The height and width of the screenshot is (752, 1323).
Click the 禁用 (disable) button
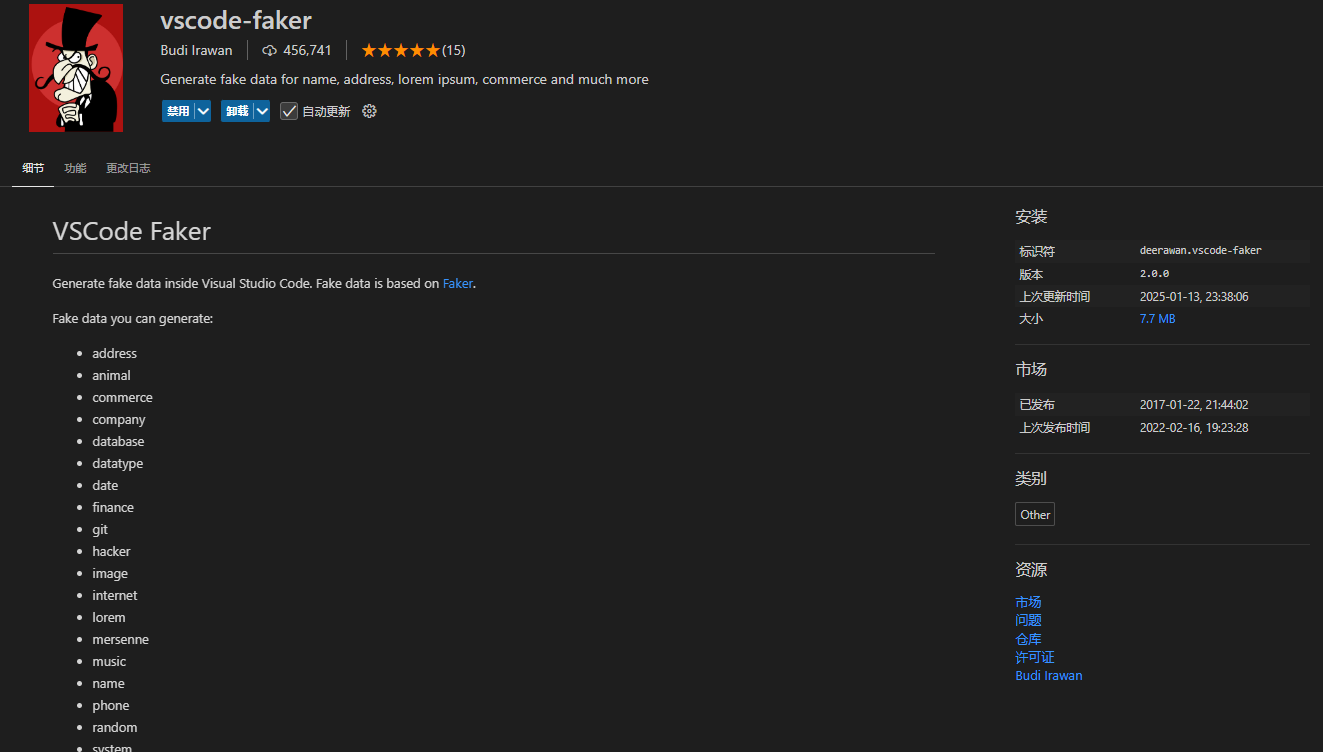pos(178,111)
